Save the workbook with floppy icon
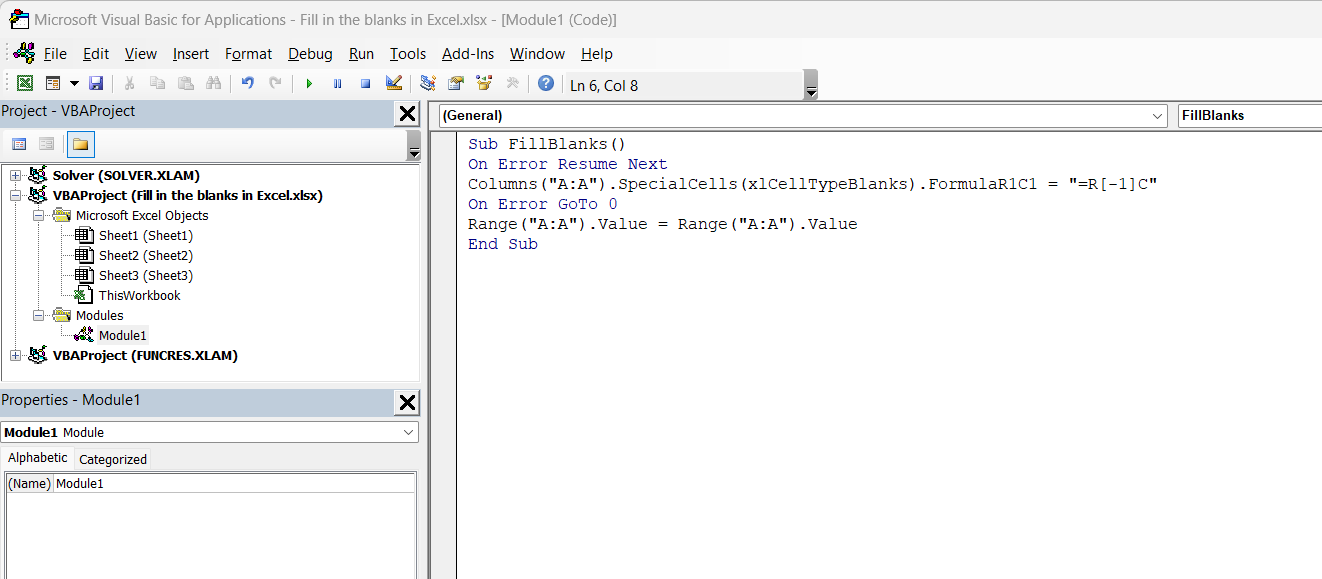The width and height of the screenshot is (1322, 579). point(96,84)
